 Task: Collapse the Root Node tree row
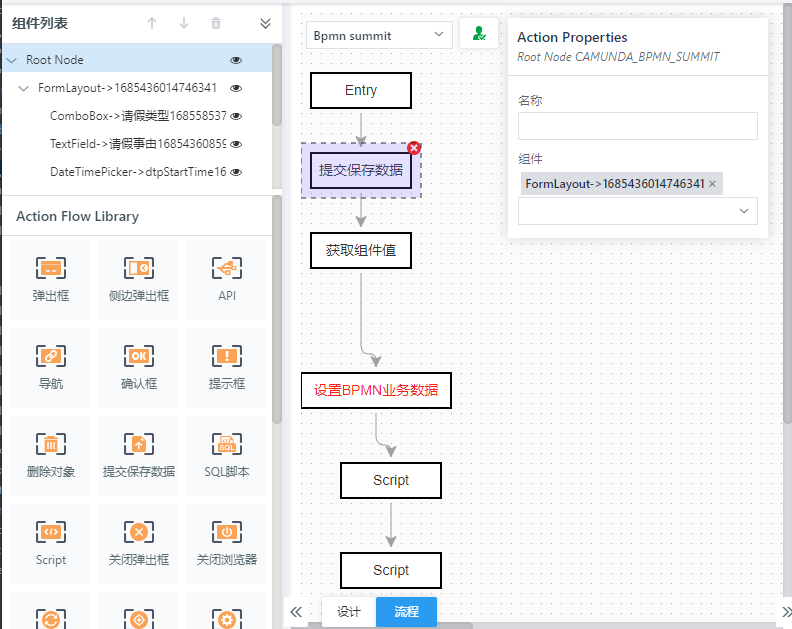pos(12,60)
